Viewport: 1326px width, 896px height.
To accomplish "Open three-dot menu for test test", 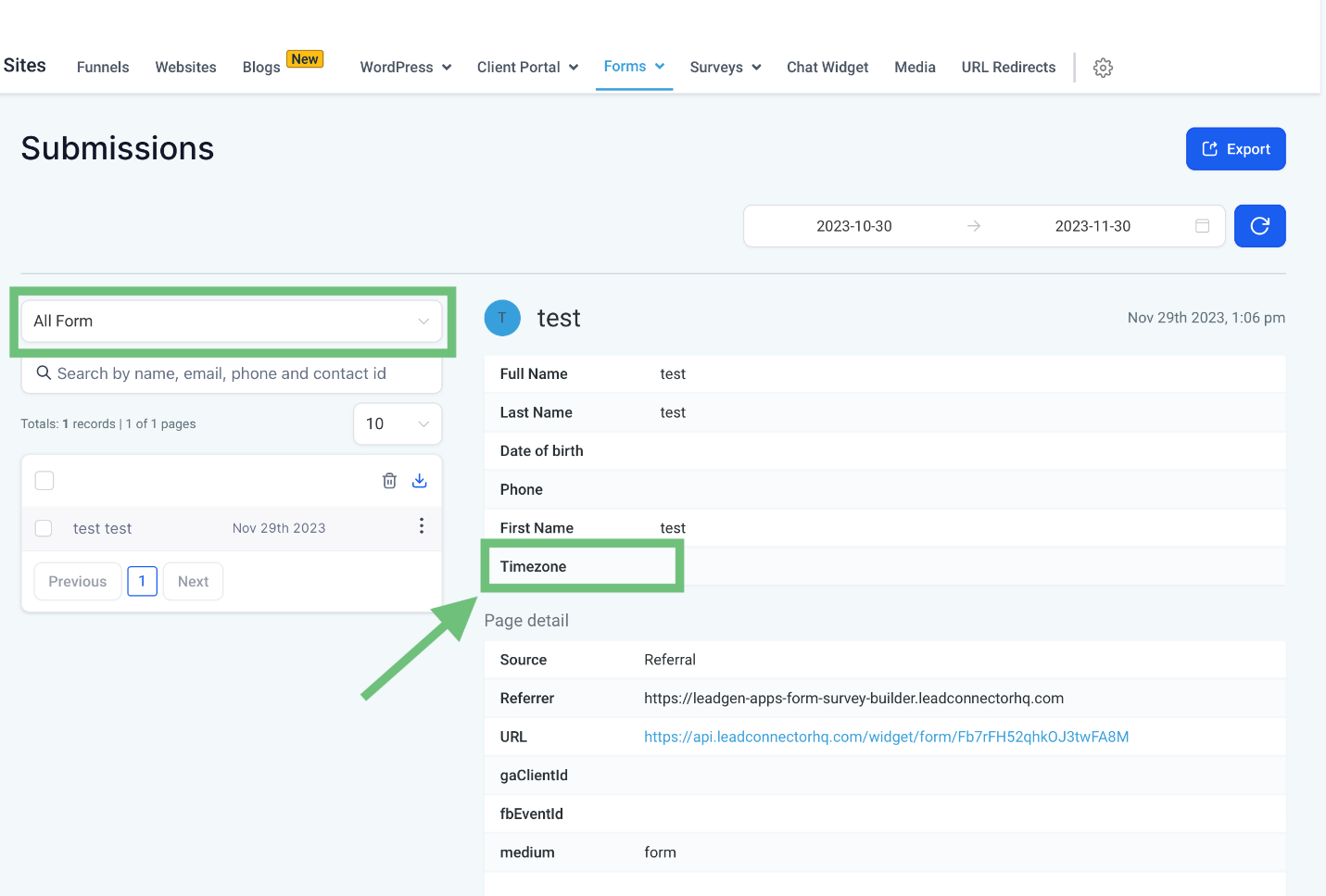I will coord(422,526).
